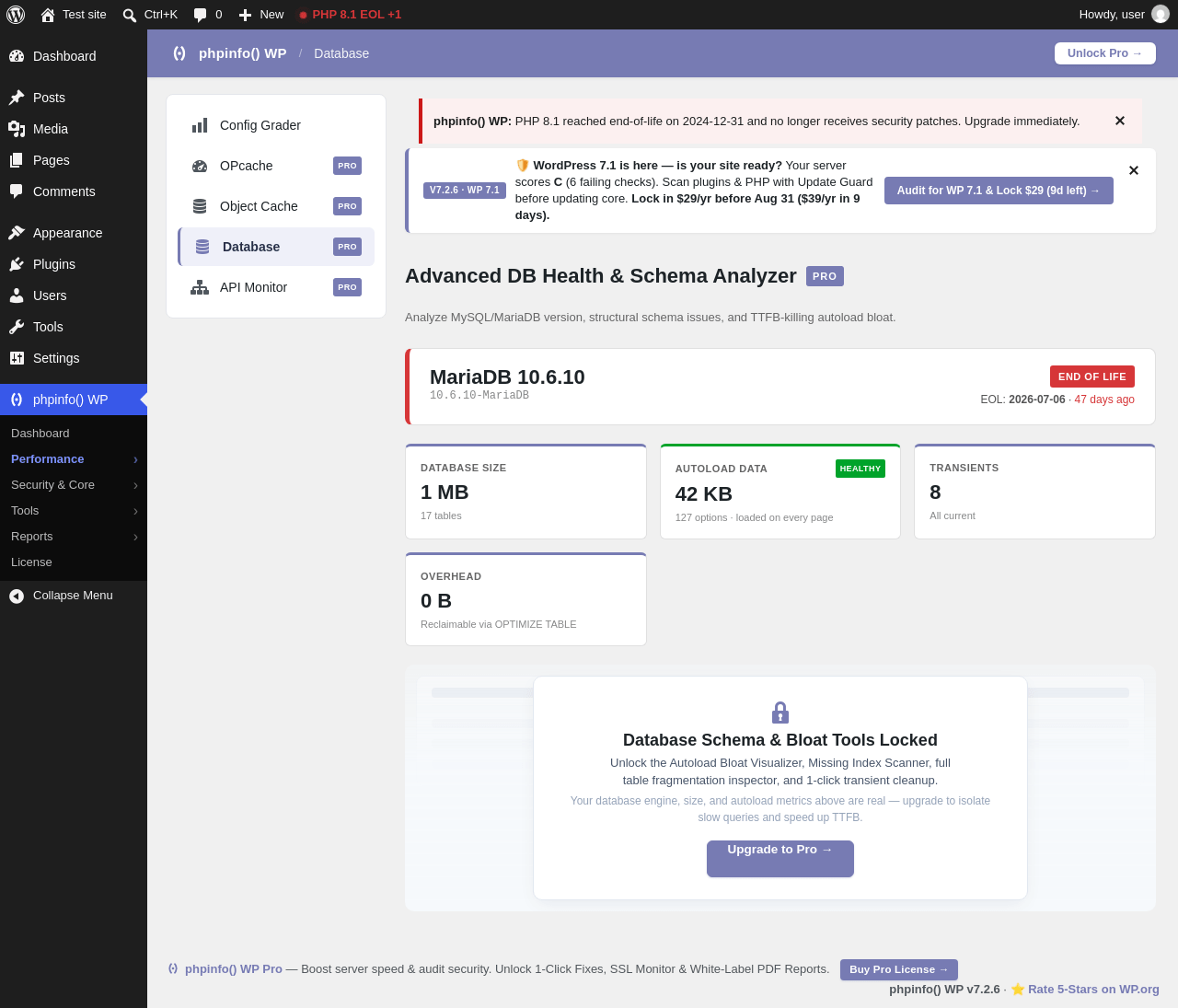
Task: Click the Buy Pro License button
Action: coord(899,969)
